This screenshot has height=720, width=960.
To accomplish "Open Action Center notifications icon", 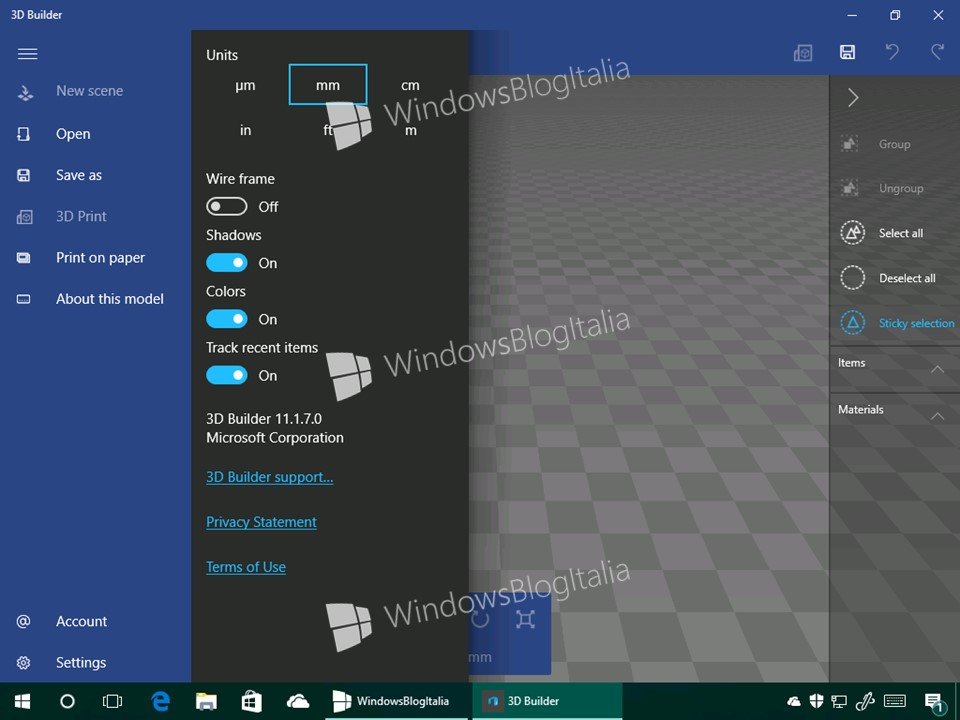I will (934, 702).
